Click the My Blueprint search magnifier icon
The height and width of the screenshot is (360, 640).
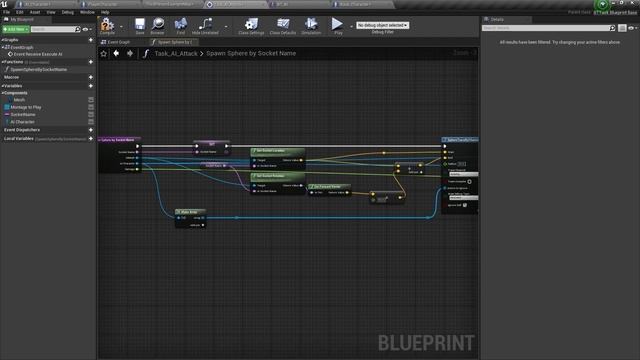pos(78,29)
